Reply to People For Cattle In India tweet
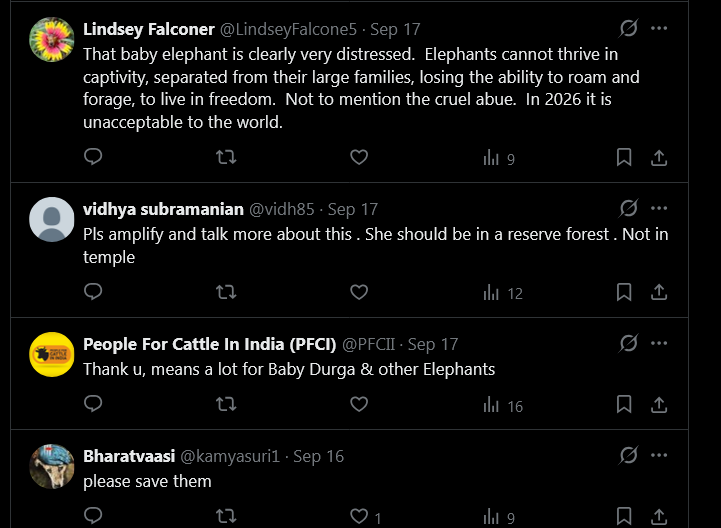721x528 pixels. coord(93,404)
